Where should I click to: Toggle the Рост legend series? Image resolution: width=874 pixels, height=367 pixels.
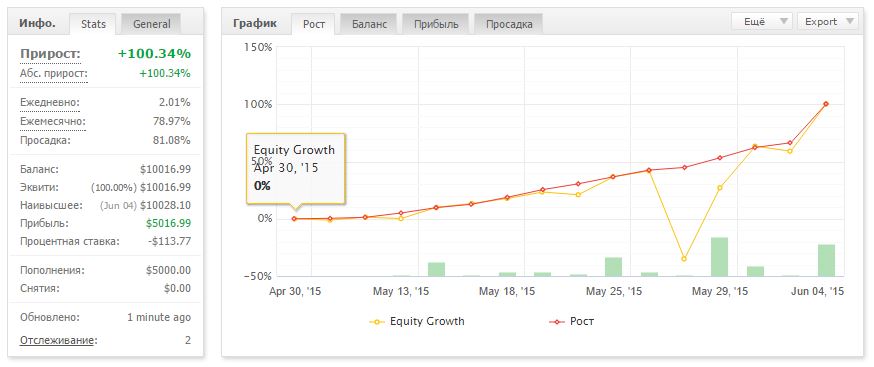click(572, 322)
